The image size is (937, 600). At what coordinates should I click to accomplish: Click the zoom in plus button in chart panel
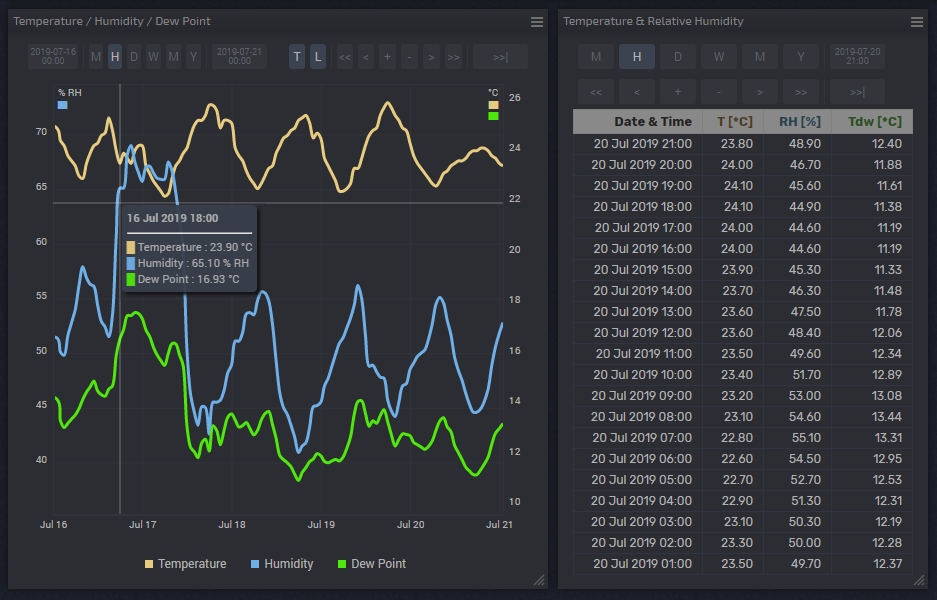click(387, 57)
